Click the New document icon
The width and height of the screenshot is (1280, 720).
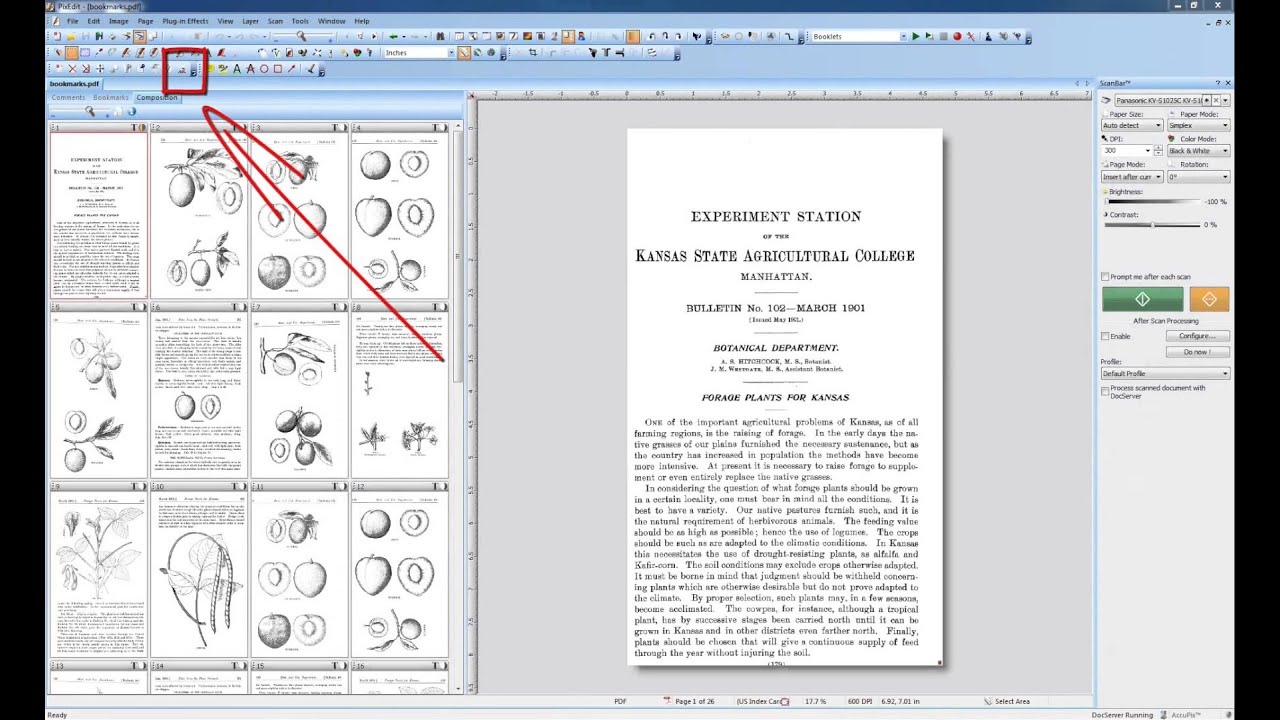(x=56, y=36)
